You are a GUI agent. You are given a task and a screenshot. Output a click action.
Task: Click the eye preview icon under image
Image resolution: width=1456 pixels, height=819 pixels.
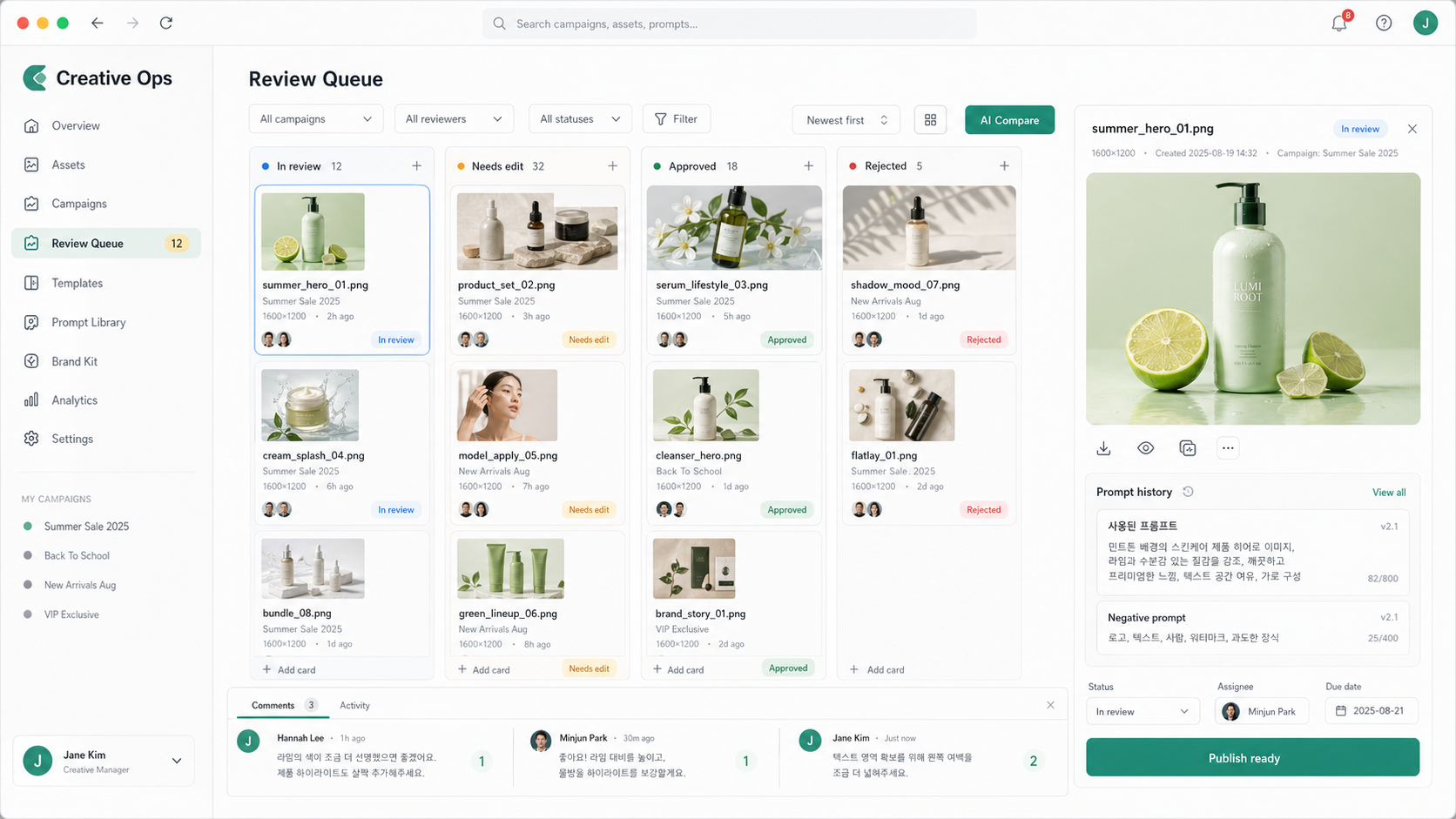[x=1145, y=448]
